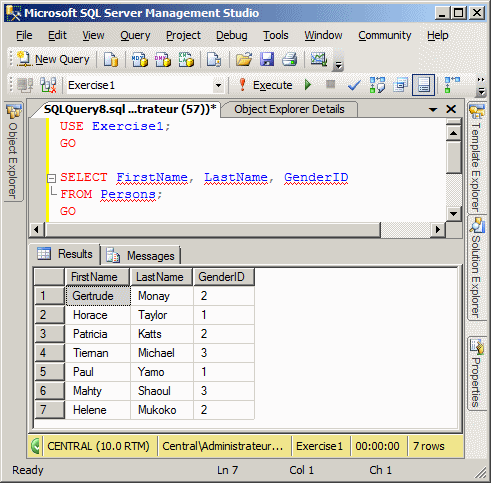Open the Help menu
Viewport: 491px width, 483px height.
point(438,35)
